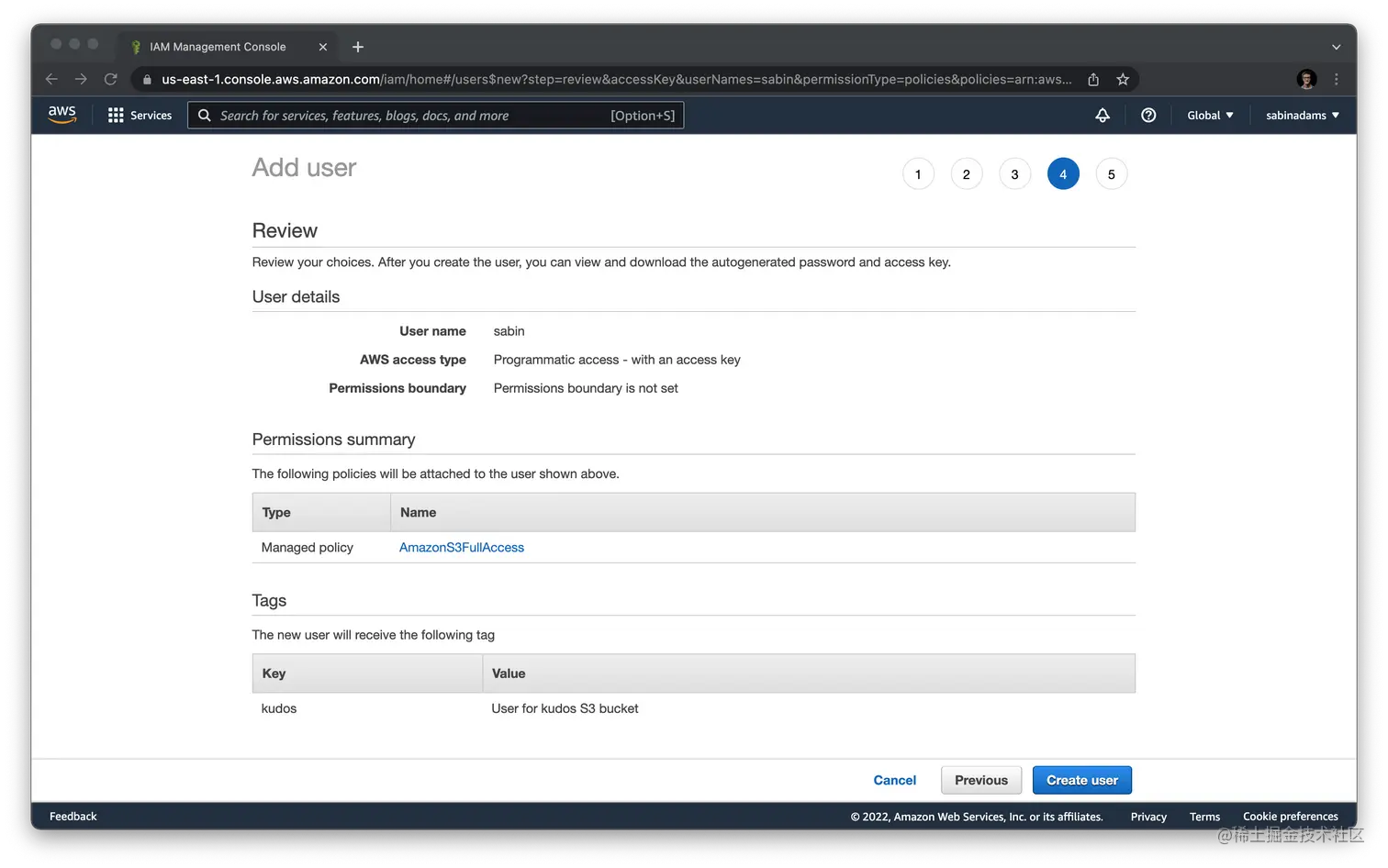
Task: Click the AWS search input field
Action: tap(413, 115)
